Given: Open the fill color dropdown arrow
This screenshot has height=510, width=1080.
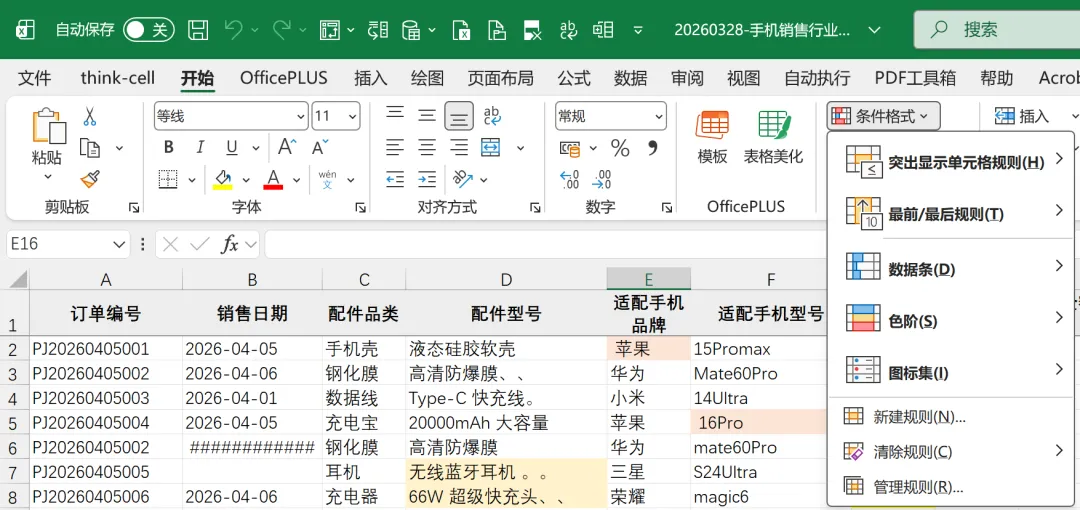Looking at the screenshot, I should 246,180.
